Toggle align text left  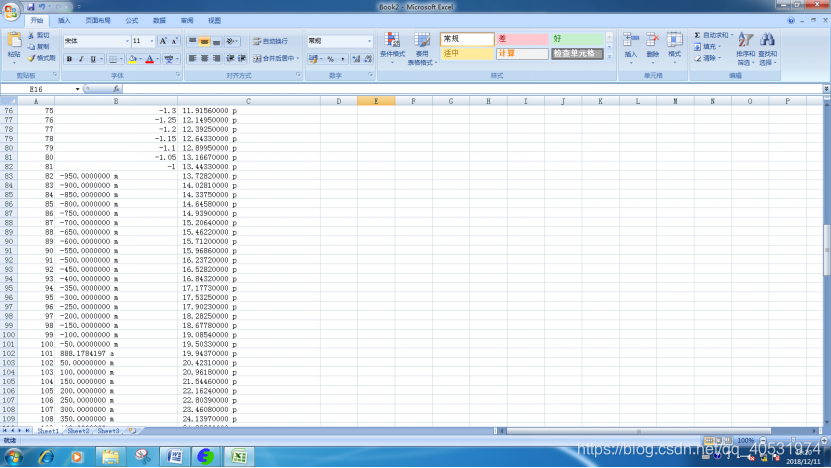[x=192, y=58]
